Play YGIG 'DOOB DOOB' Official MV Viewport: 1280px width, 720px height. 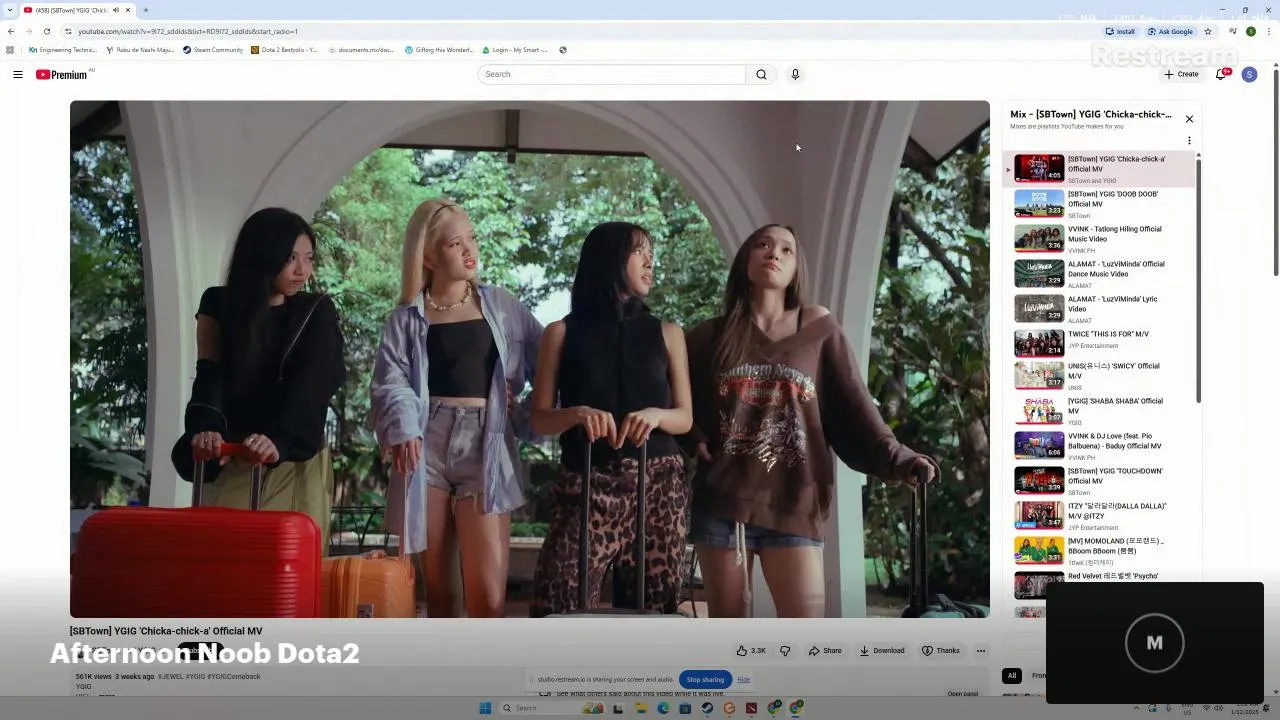(x=1100, y=203)
